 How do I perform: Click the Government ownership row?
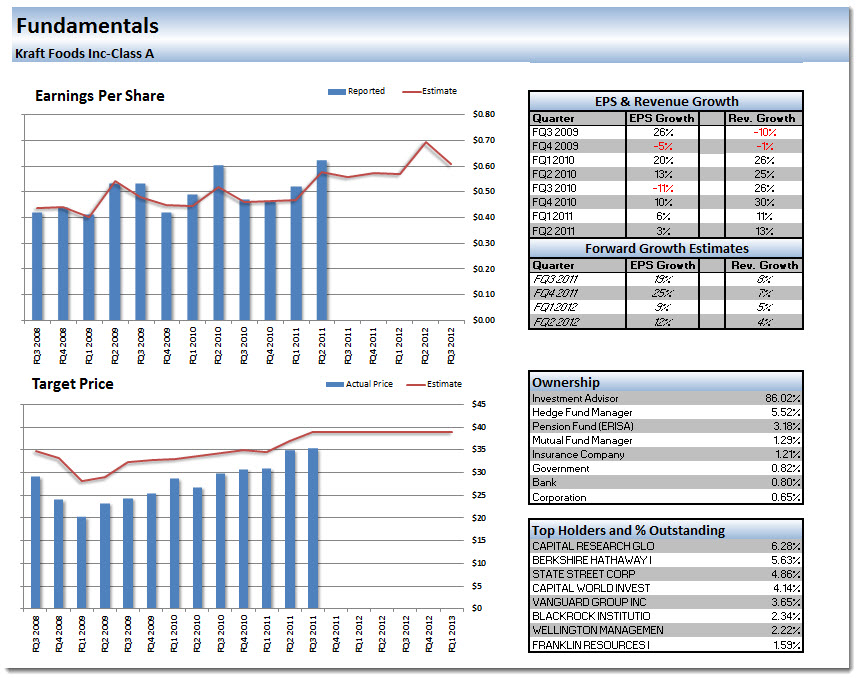(x=666, y=468)
